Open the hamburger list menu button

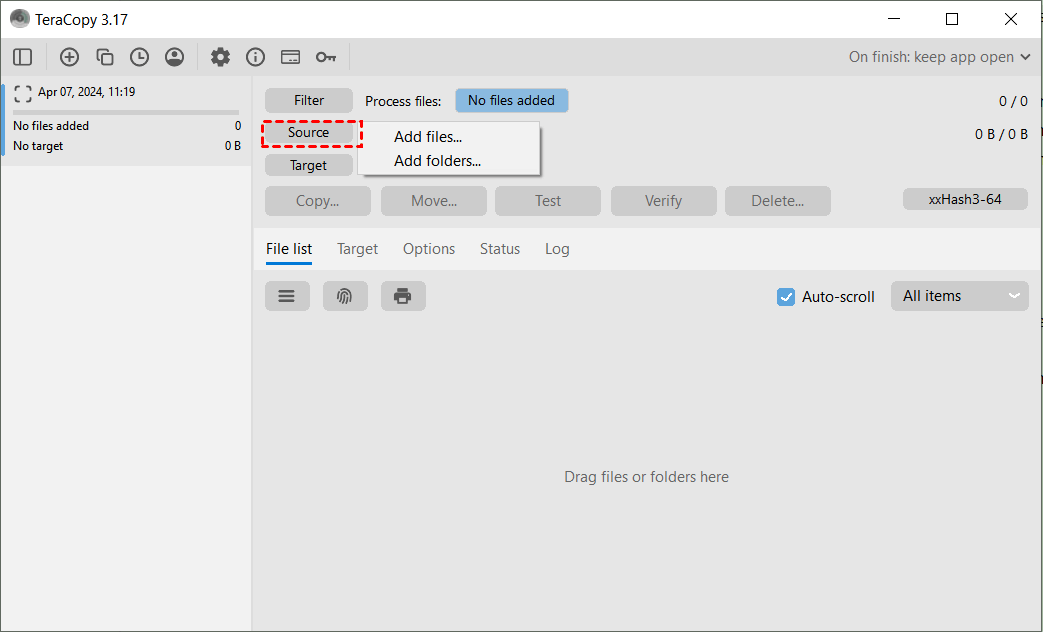pos(287,296)
